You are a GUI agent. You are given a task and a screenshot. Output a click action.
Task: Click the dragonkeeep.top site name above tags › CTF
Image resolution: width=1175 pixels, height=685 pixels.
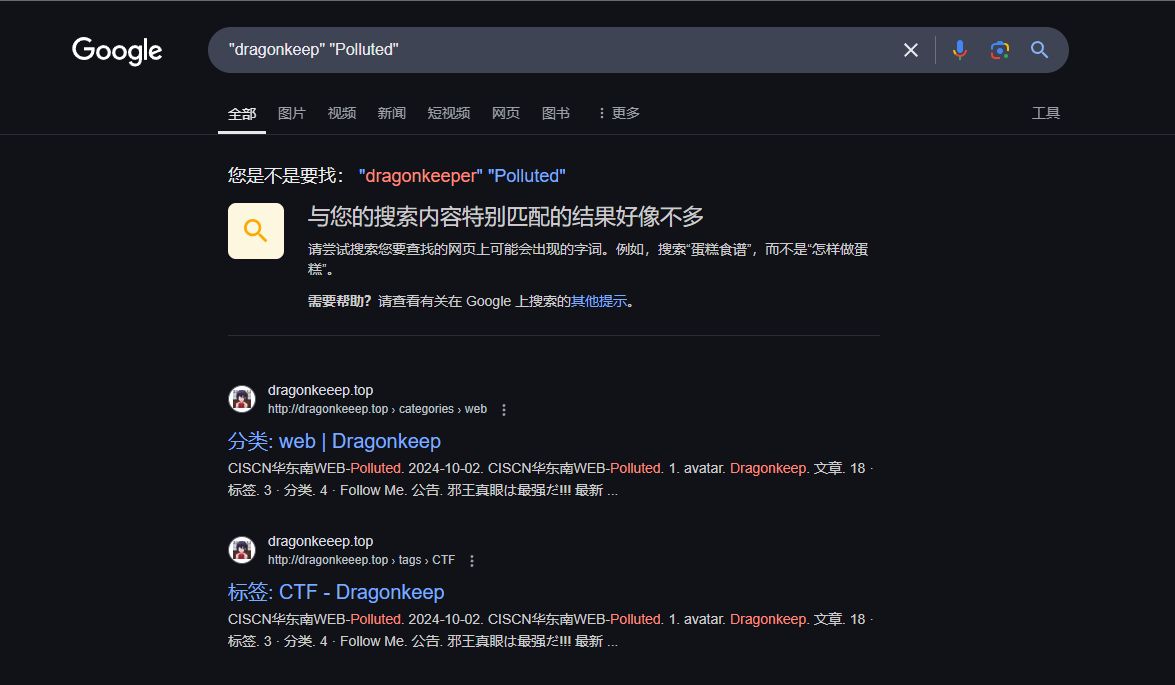click(x=321, y=541)
